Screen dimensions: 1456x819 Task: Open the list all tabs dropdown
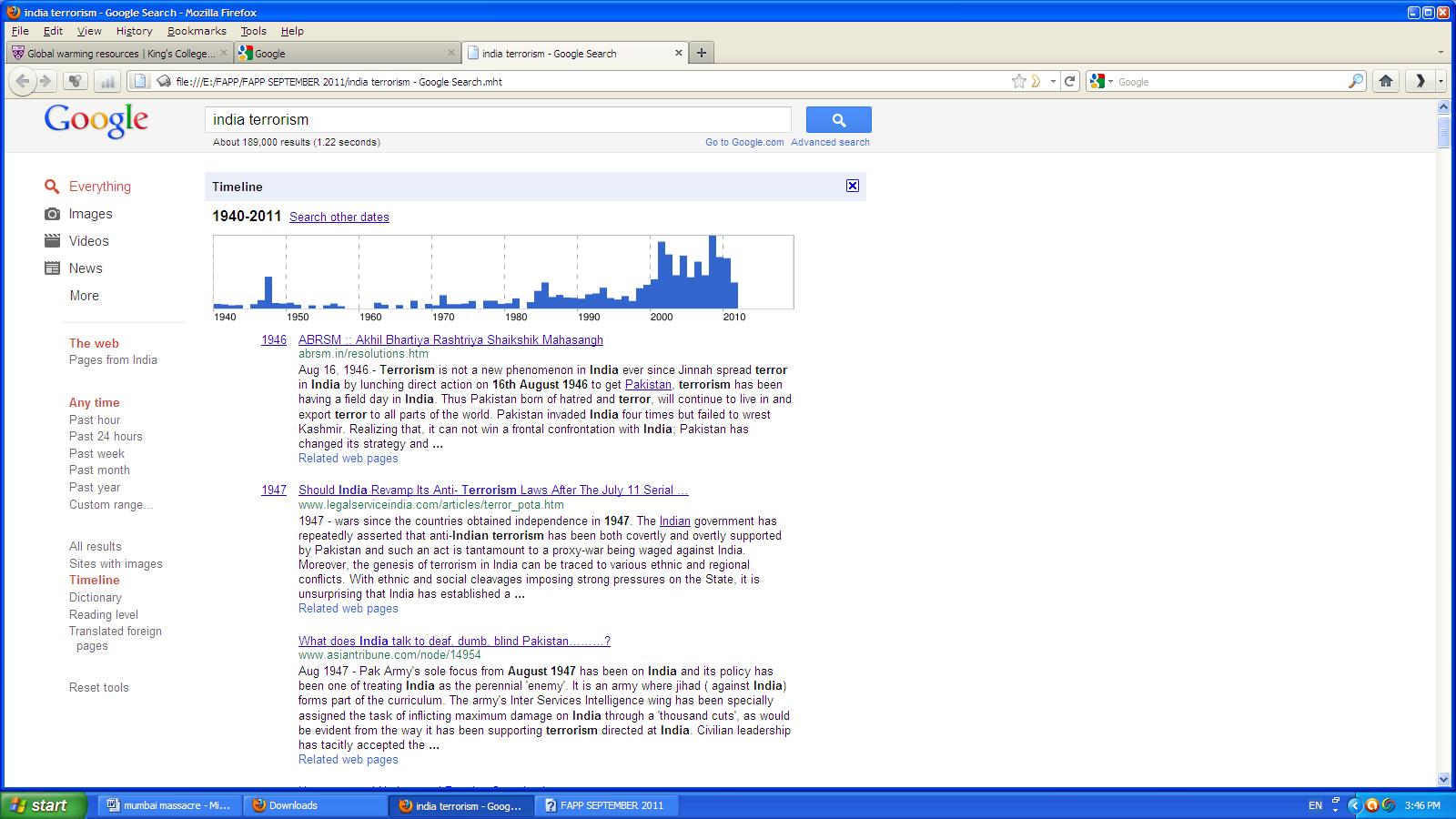[1441, 53]
